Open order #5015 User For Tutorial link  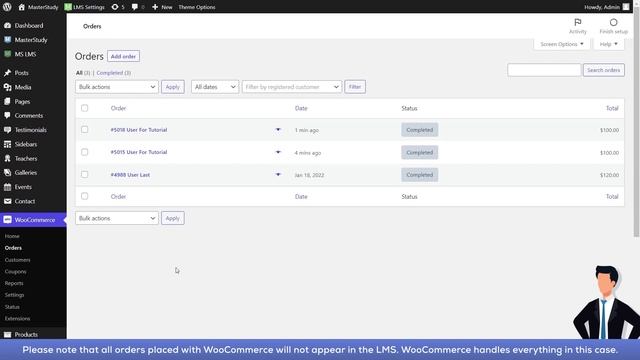click(x=139, y=152)
